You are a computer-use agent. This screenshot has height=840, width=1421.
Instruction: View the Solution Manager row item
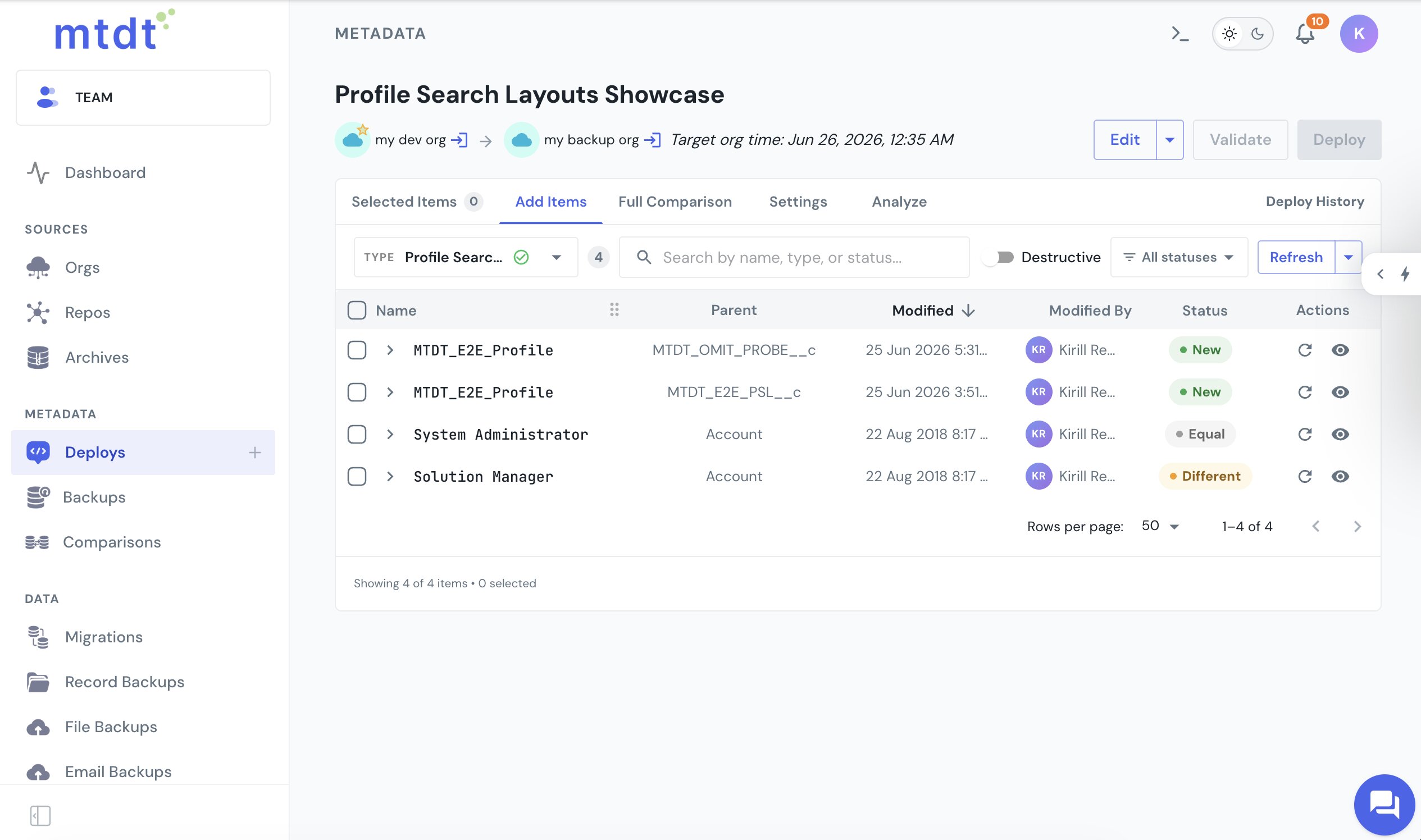[1340, 477]
